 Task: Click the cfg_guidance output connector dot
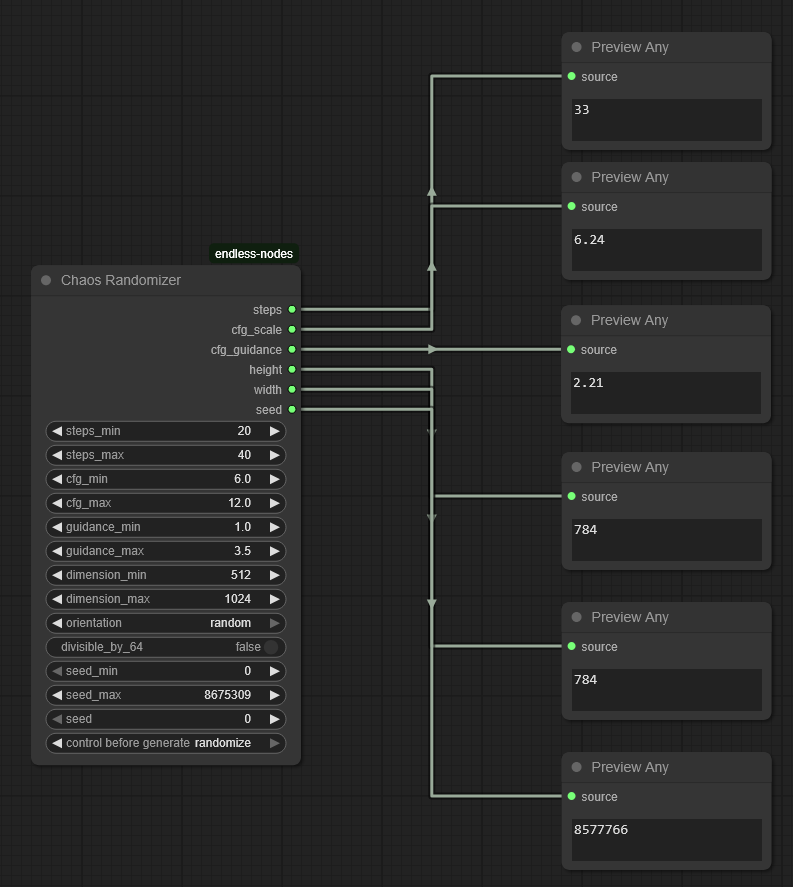point(292,350)
